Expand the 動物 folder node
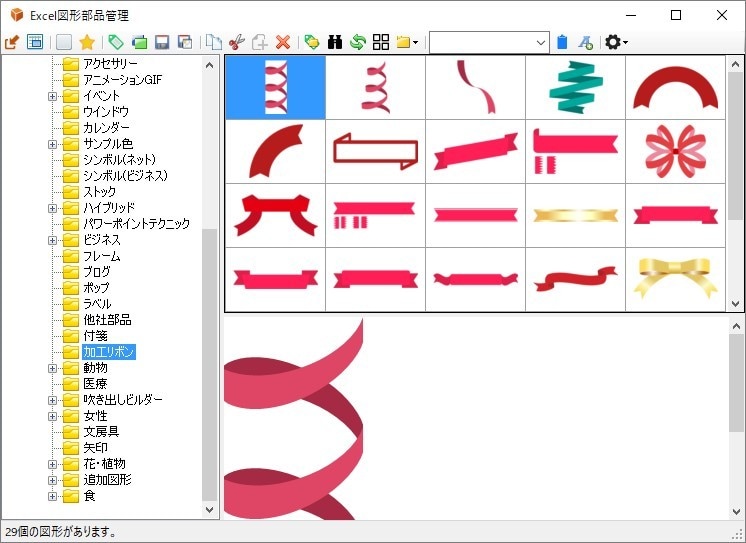Viewport: 746px width, 543px height. (52, 368)
